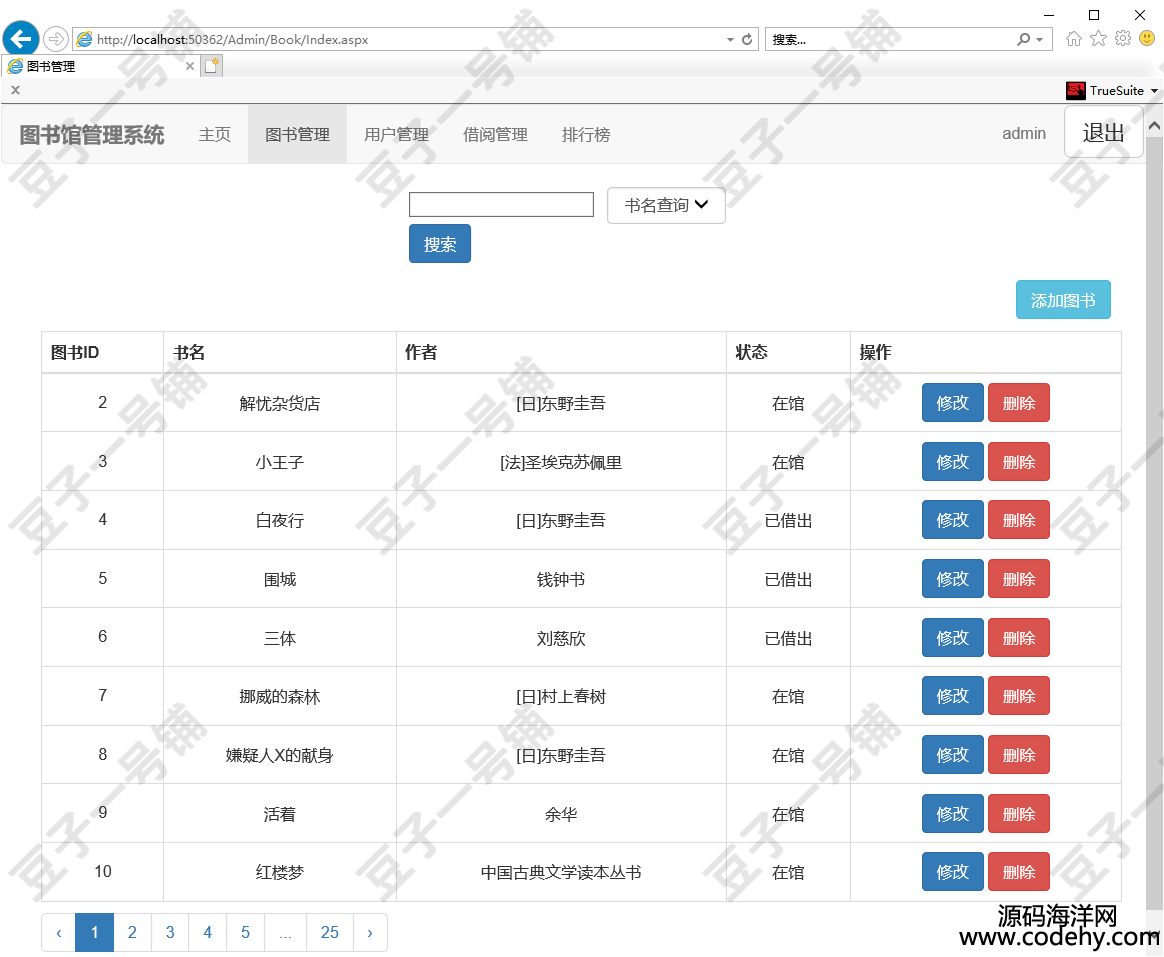Click the book name search input field

click(x=501, y=205)
